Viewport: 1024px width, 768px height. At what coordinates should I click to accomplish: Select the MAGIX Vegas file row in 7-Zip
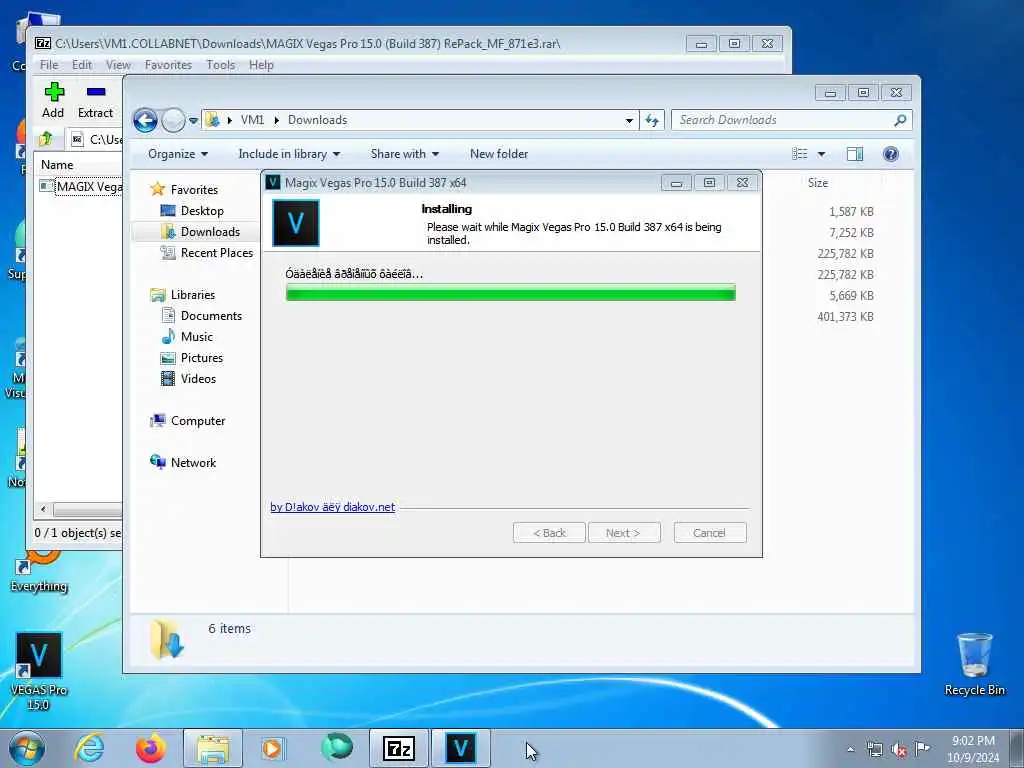coord(80,187)
